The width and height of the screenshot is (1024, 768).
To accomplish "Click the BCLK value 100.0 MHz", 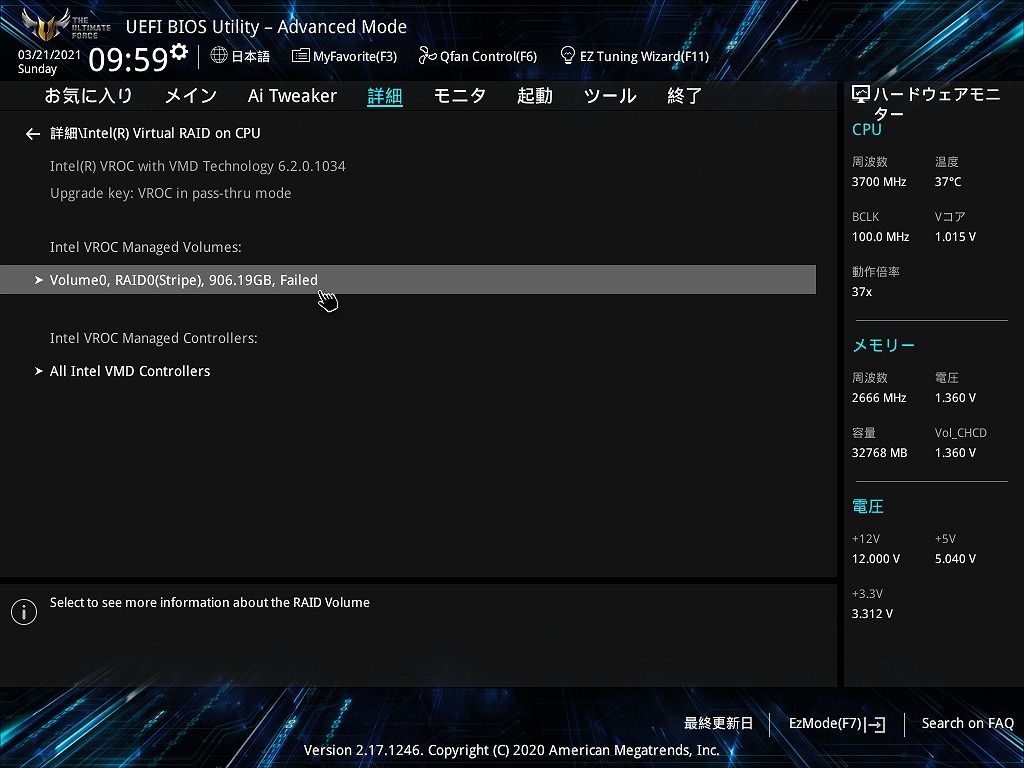I will point(880,237).
